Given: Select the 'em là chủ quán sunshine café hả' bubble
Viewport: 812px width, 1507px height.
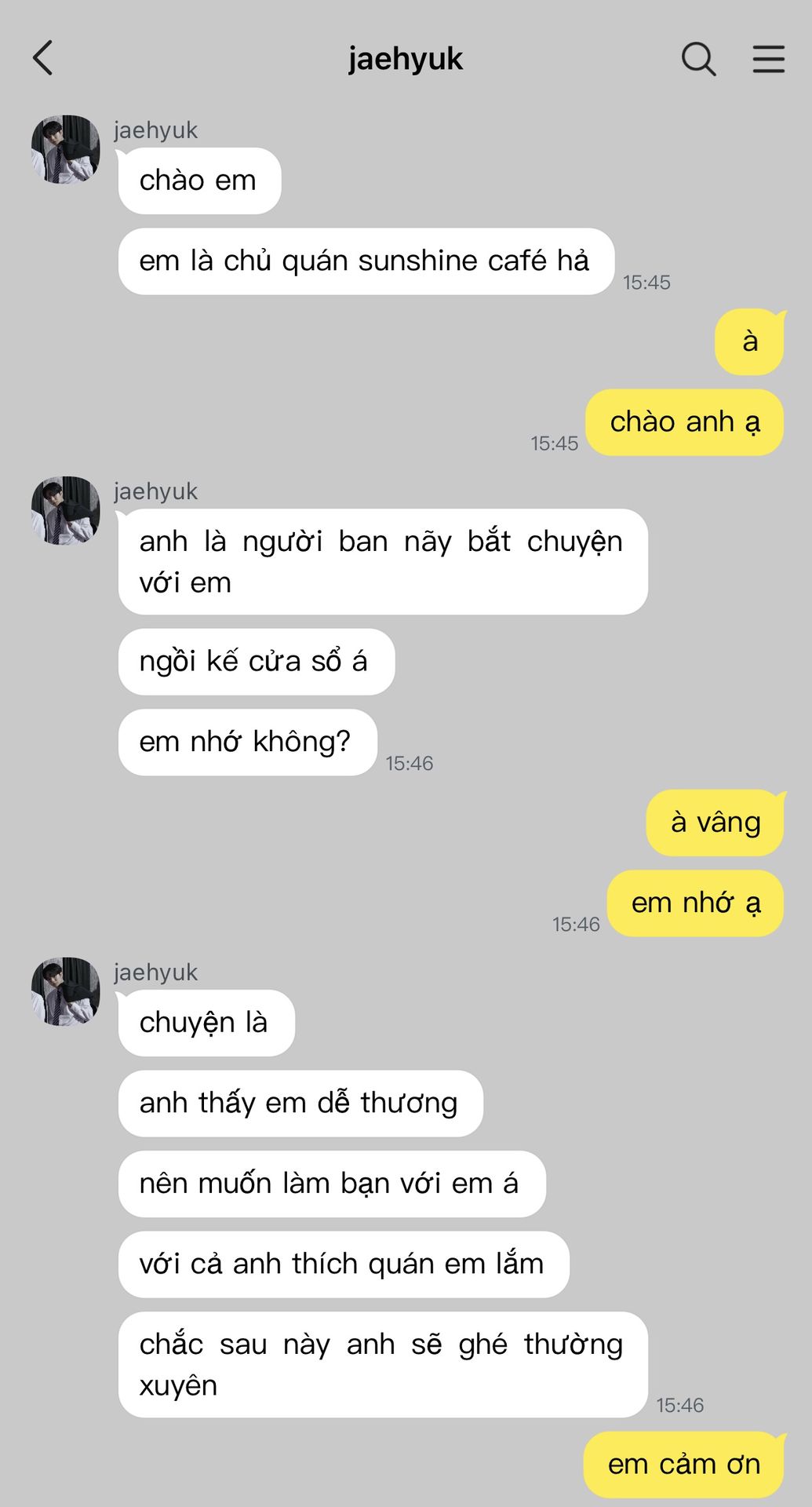Looking at the screenshot, I should coord(366,261).
